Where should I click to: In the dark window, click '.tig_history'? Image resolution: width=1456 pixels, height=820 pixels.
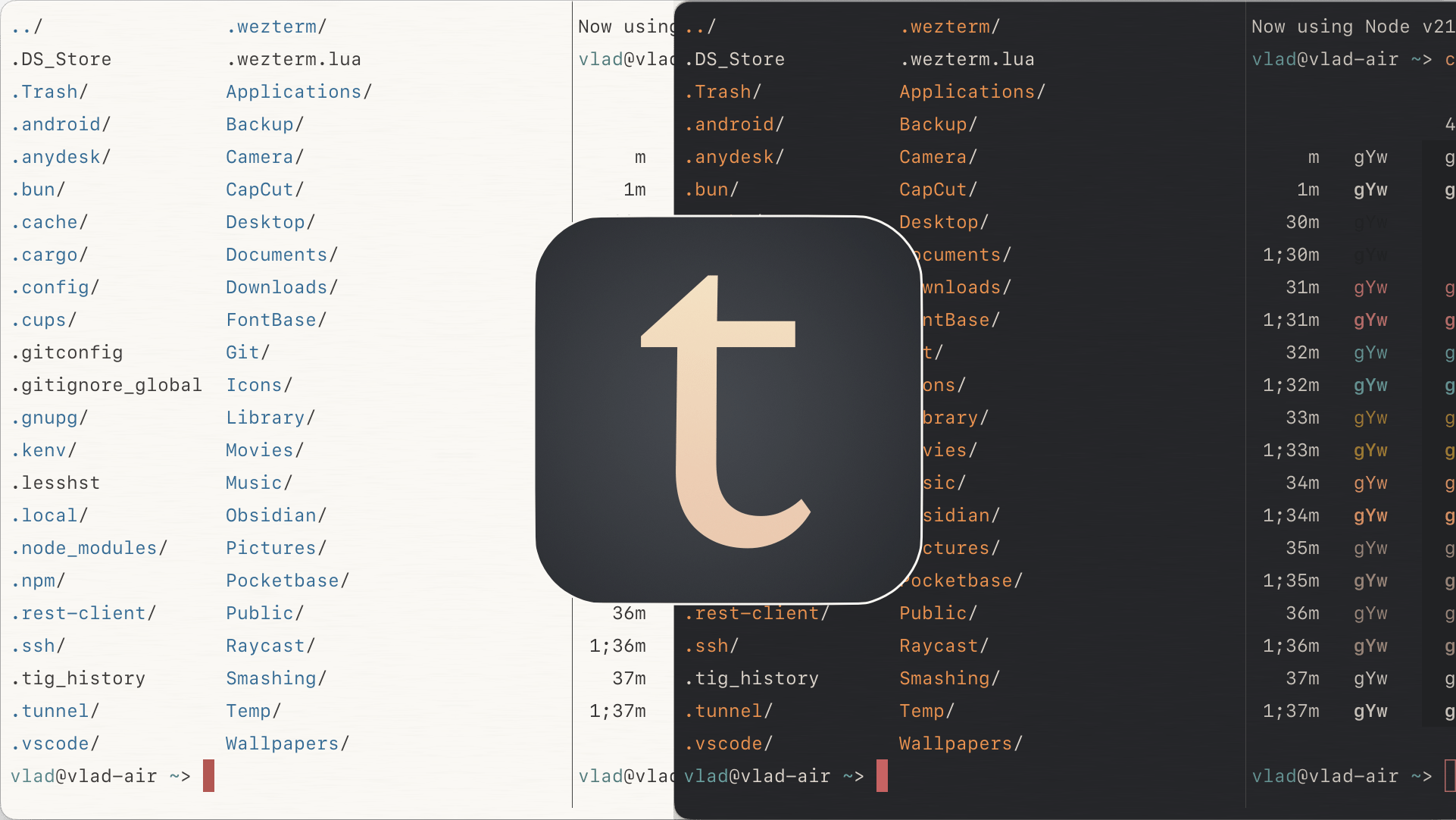pos(752,678)
